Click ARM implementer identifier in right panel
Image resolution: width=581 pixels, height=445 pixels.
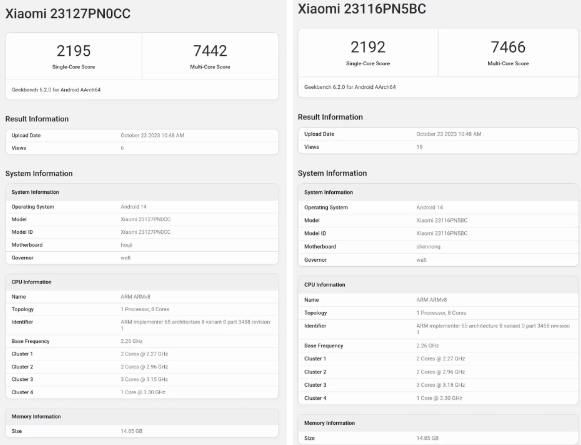tap(493, 329)
